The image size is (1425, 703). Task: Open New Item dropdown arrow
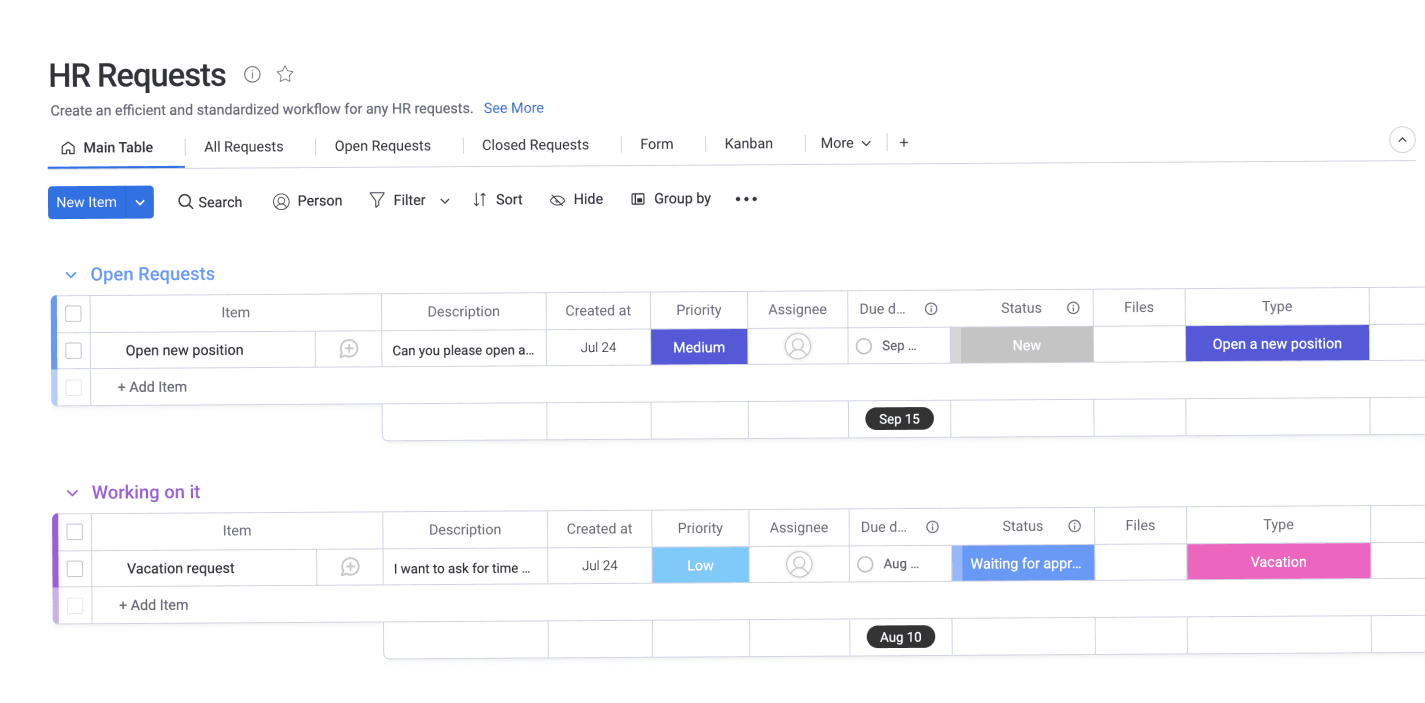click(140, 202)
